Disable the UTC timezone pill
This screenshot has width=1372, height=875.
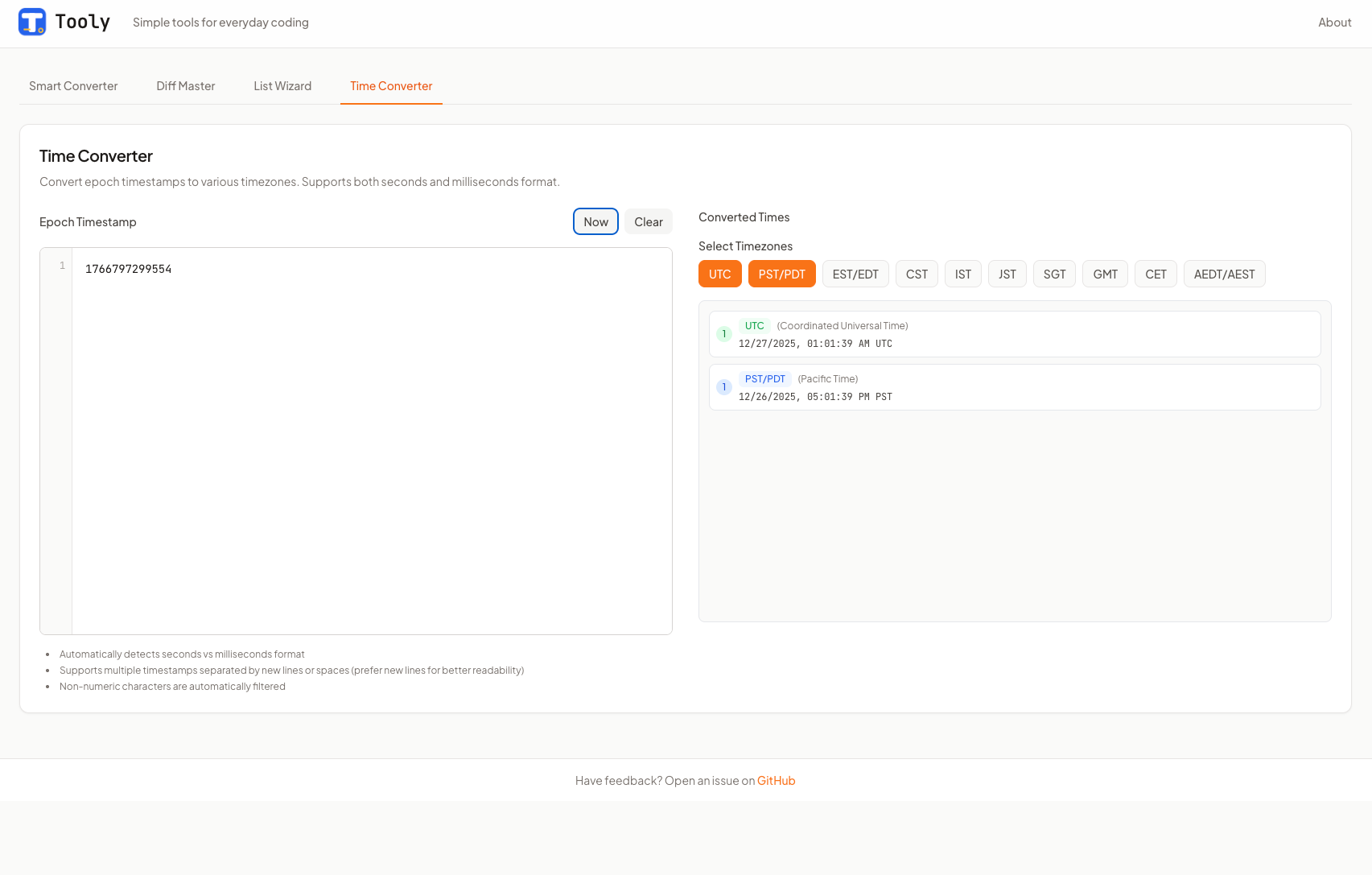[x=719, y=274]
